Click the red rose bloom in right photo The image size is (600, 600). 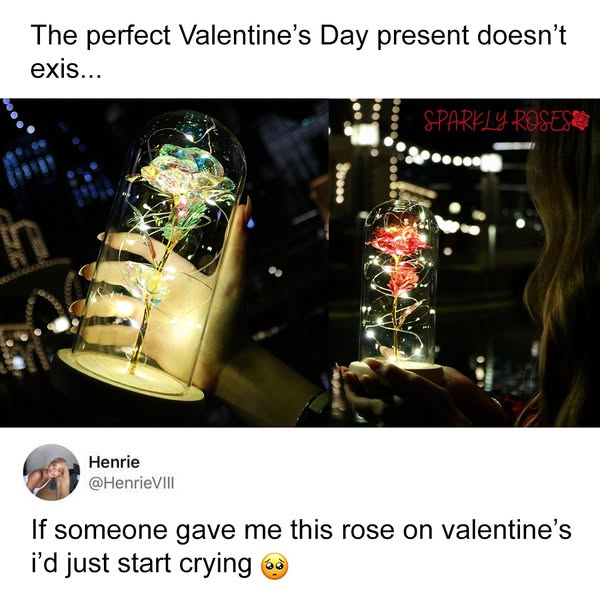coord(398,239)
